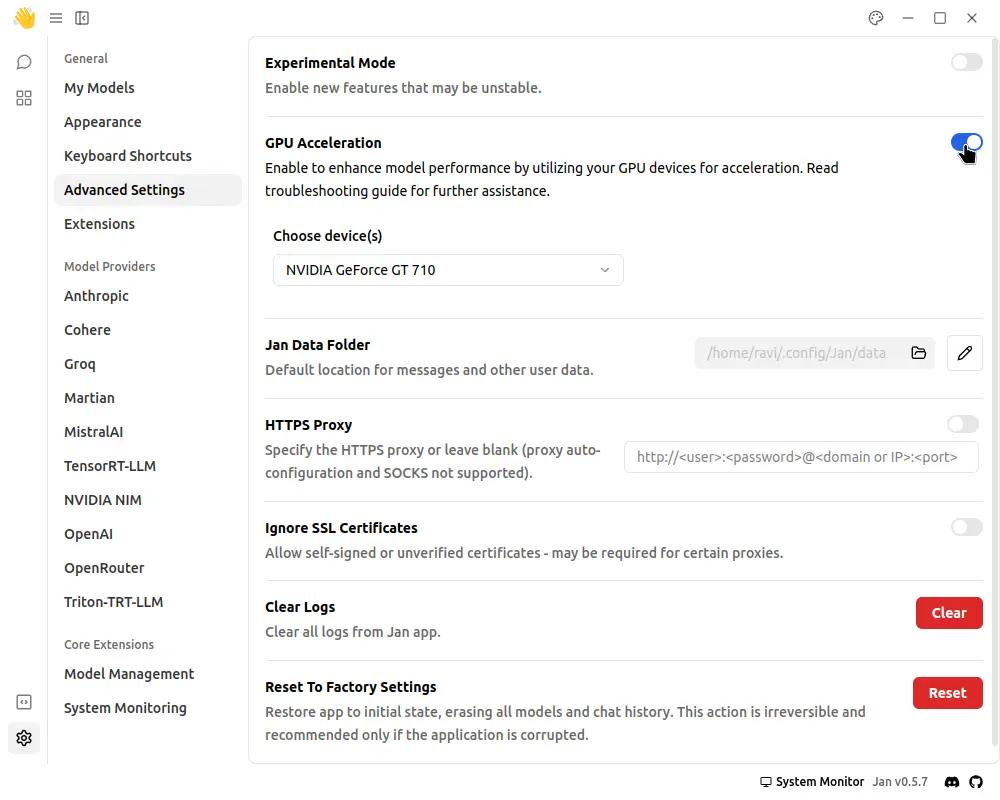Select Keyboard Shortcuts in settings menu
Screen dimensions: 1000x800
tap(128, 156)
